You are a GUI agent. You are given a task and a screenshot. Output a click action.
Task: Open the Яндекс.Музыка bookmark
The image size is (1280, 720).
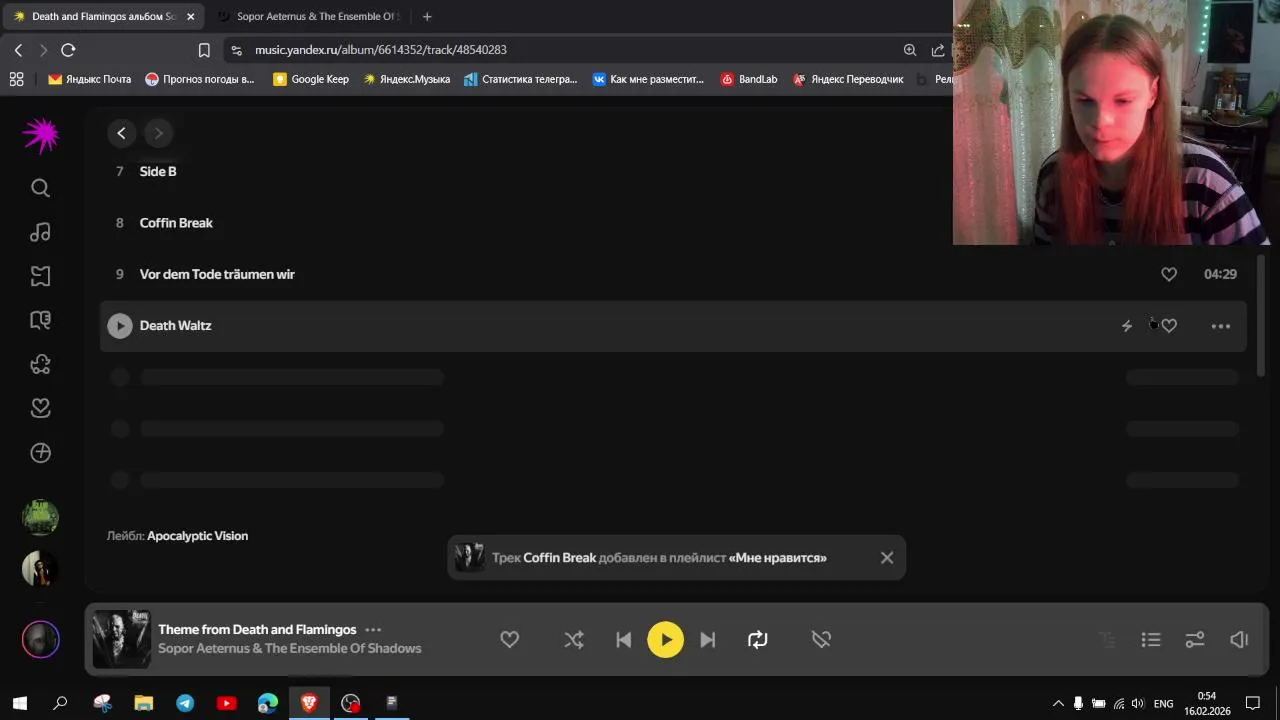tap(406, 79)
